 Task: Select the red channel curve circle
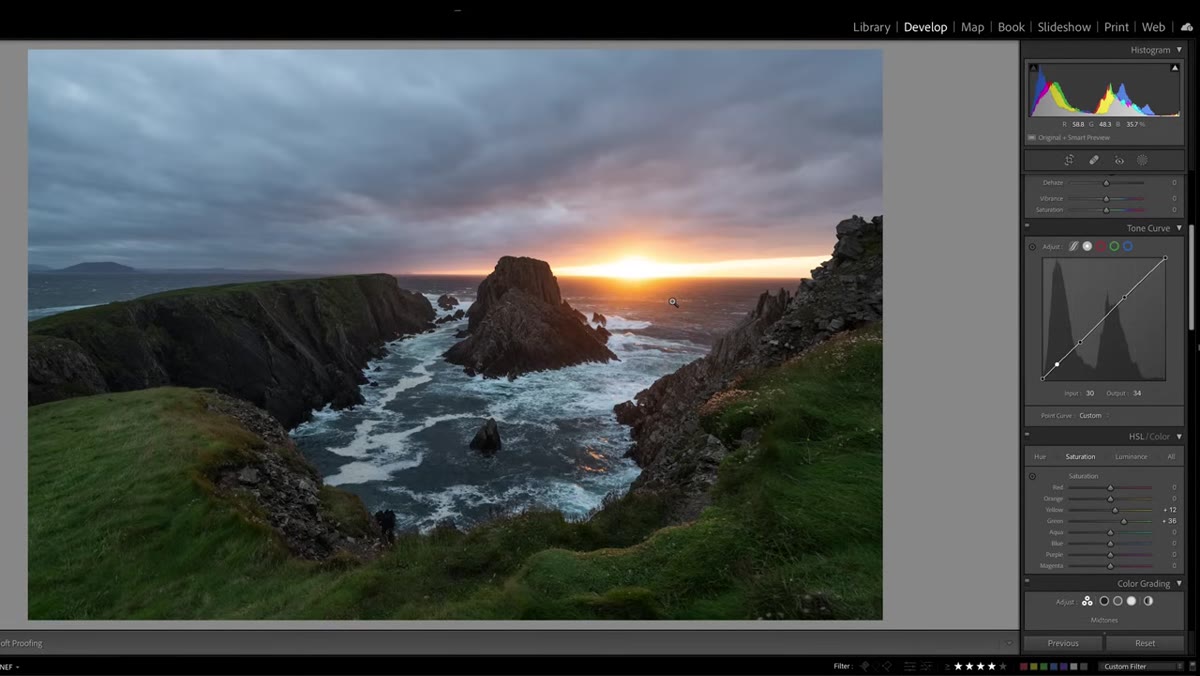coord(1100,246)
